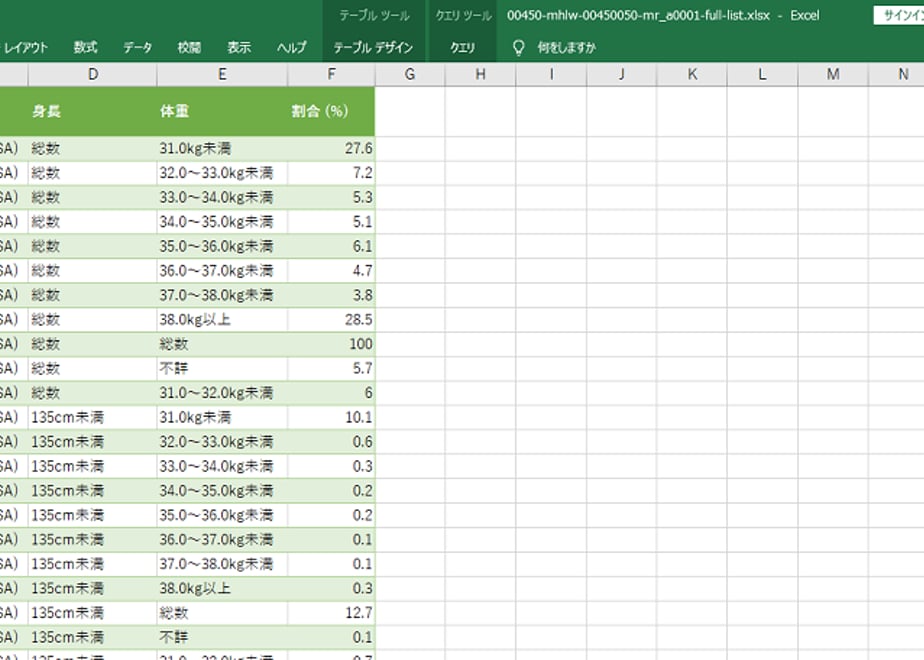The height and width of the screenshot is (660, 924).
Task: Open the テーブル デザイン tab
Action: (373, 48)
